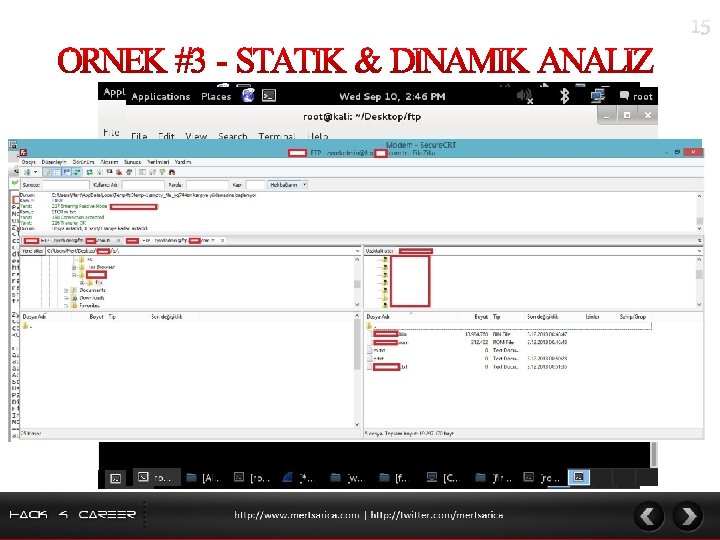Close first FTP connection tab
This screenshot has width=720, height=540.
(x=118, y=240)
